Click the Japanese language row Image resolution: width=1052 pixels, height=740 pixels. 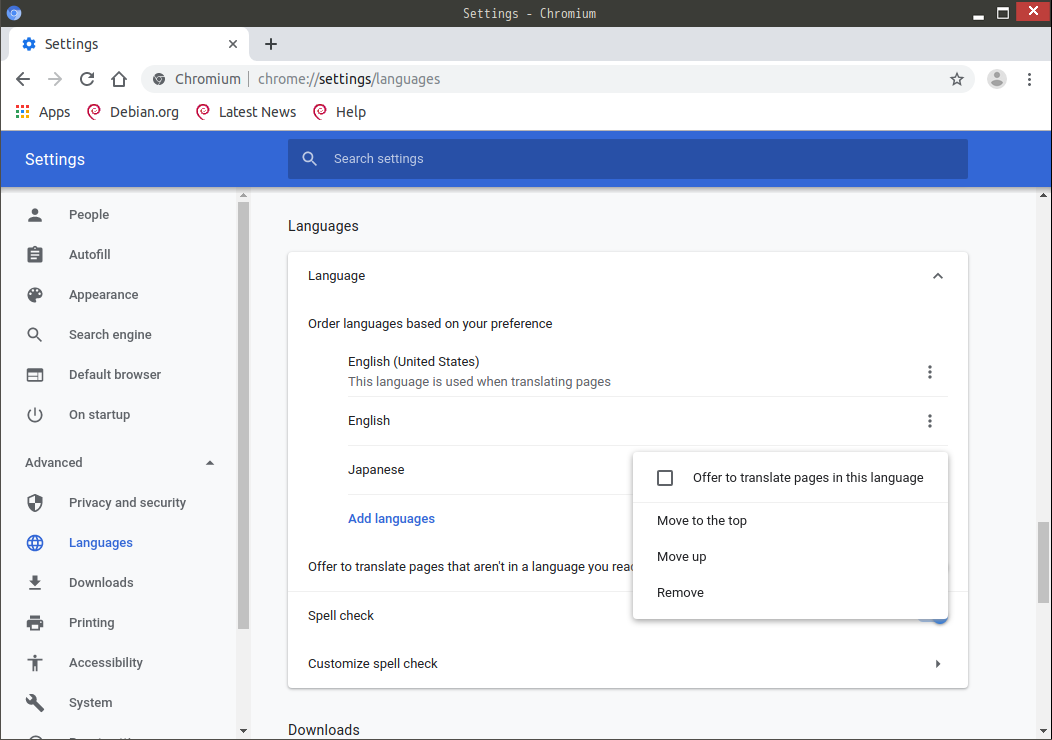coord(490,470)
